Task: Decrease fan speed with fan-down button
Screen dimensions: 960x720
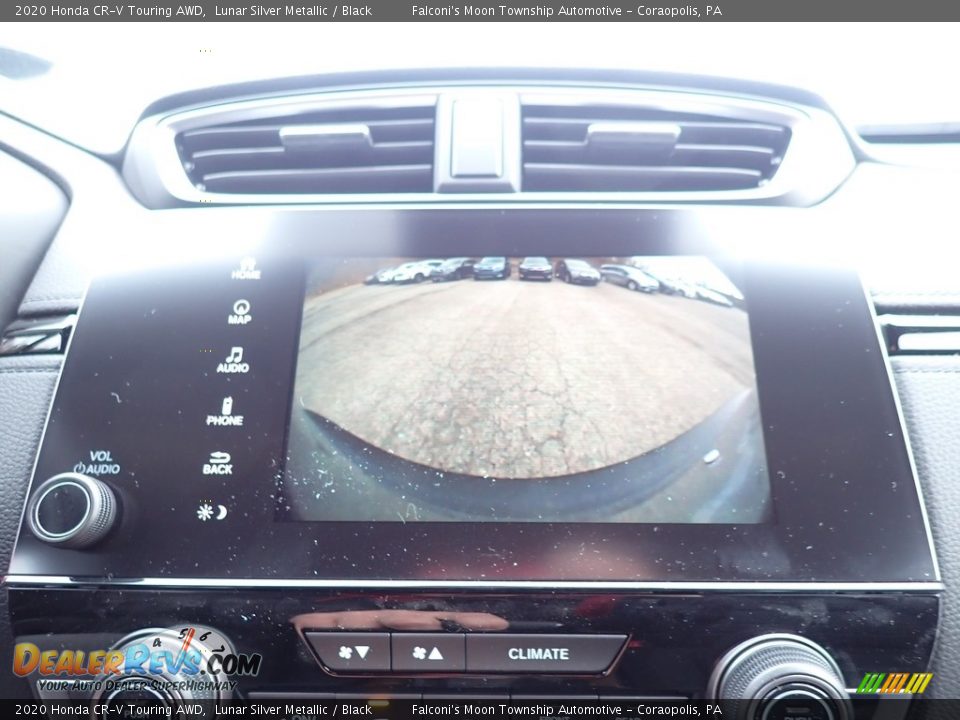Action: 348,653
